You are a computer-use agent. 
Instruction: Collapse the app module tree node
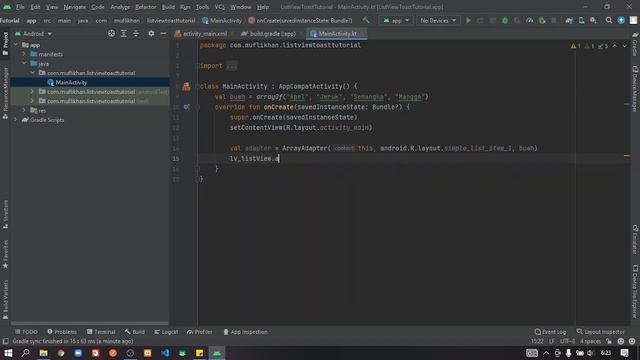16,45
